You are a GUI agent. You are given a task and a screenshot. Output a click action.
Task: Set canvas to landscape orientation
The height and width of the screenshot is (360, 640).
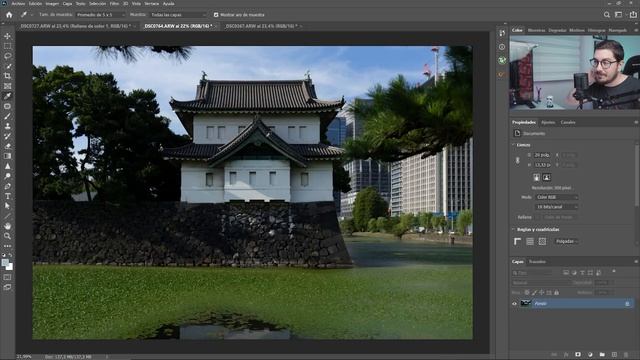click(x=547, y=177)
